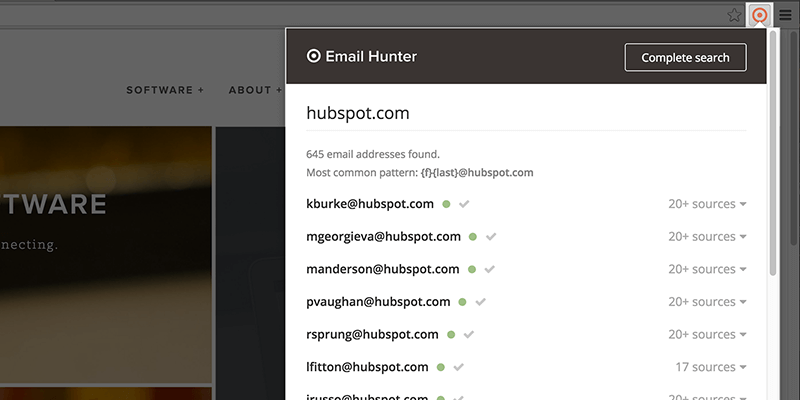Expand sources for manderson@hubspot.com
The height and width of the screenshot is (400, 800).
(x=707, y=269)
